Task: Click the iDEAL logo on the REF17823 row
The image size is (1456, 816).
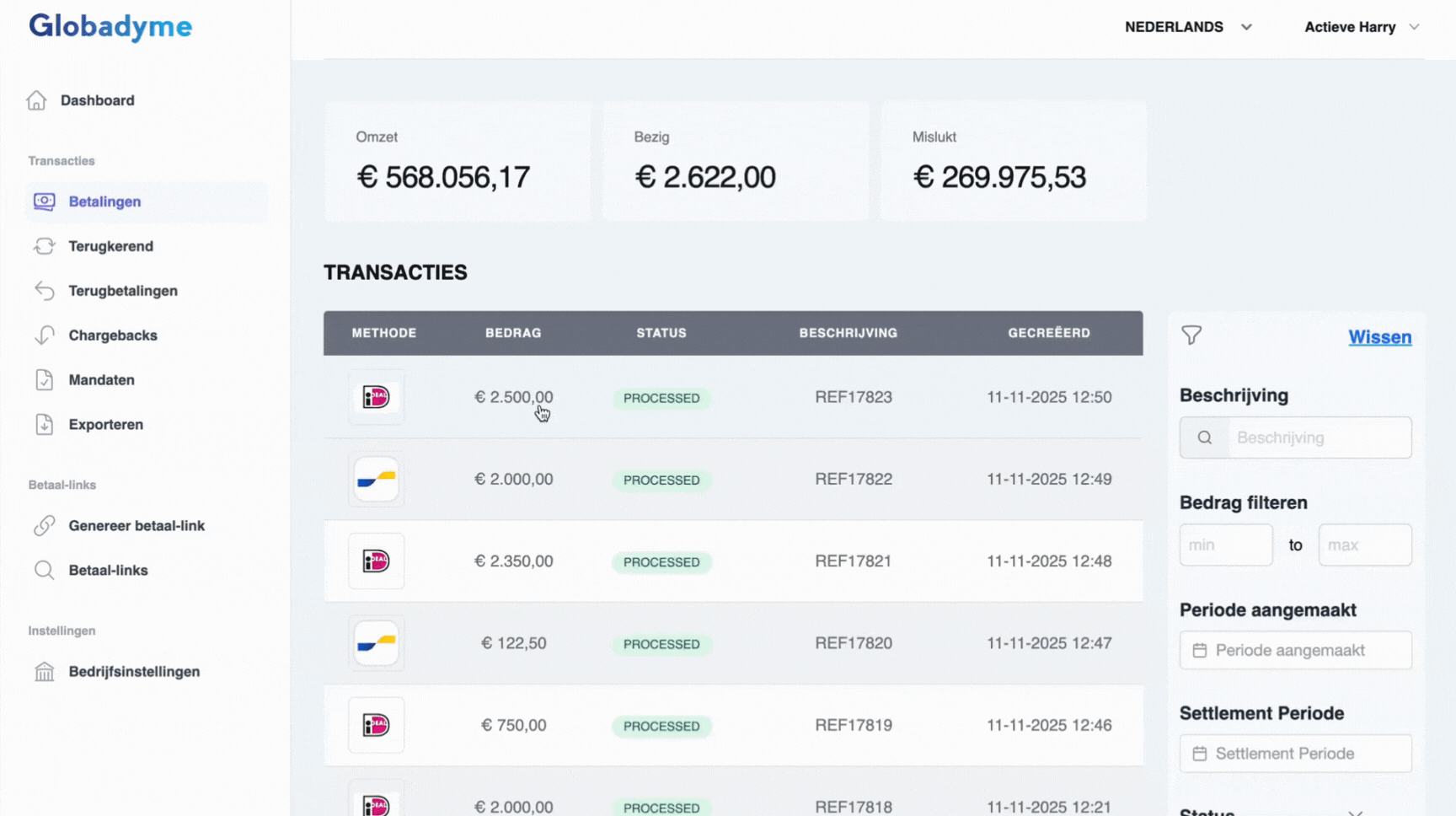Action: pyautogui.click(x=376, y=397)
